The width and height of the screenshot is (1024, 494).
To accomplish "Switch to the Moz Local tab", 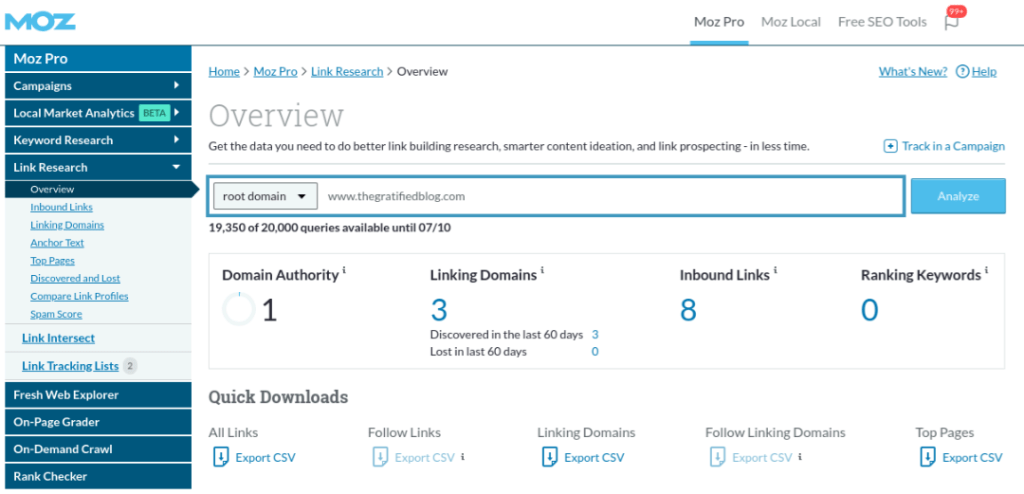I will [x=791, y=22].
